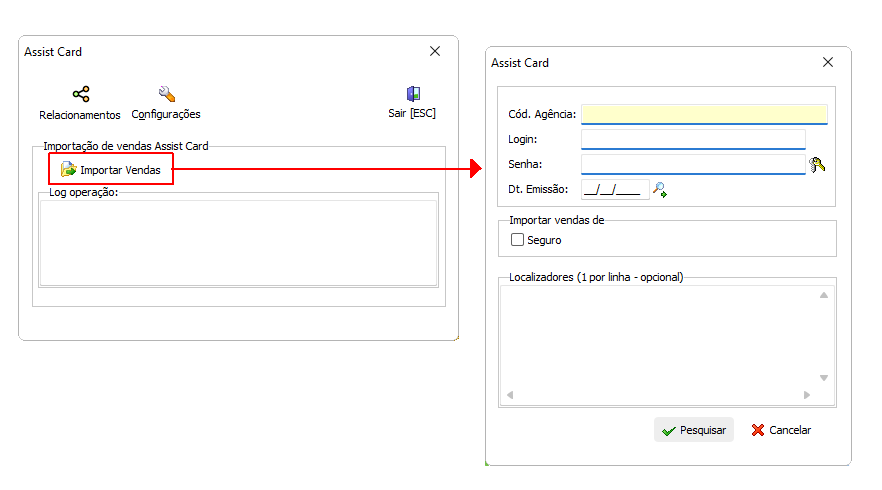Click the Importar Vendas folder icon
Viewport: 882px width, 490px height.
pyautogui.click(x=69, y=169)
